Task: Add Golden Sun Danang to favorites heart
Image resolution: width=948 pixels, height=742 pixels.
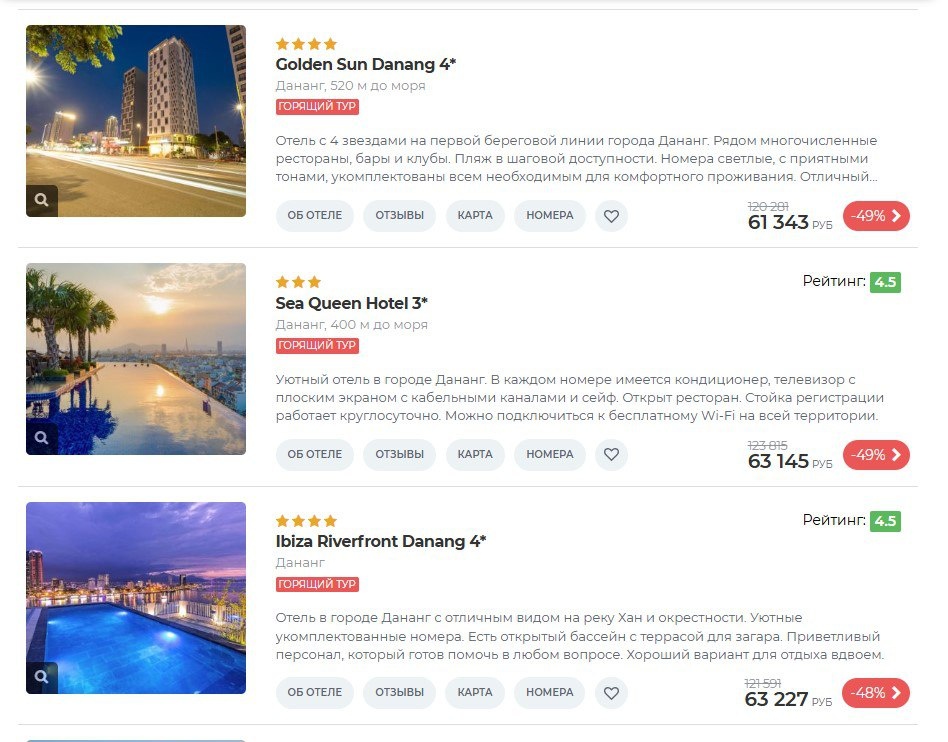Action: [x=611, y=216]
